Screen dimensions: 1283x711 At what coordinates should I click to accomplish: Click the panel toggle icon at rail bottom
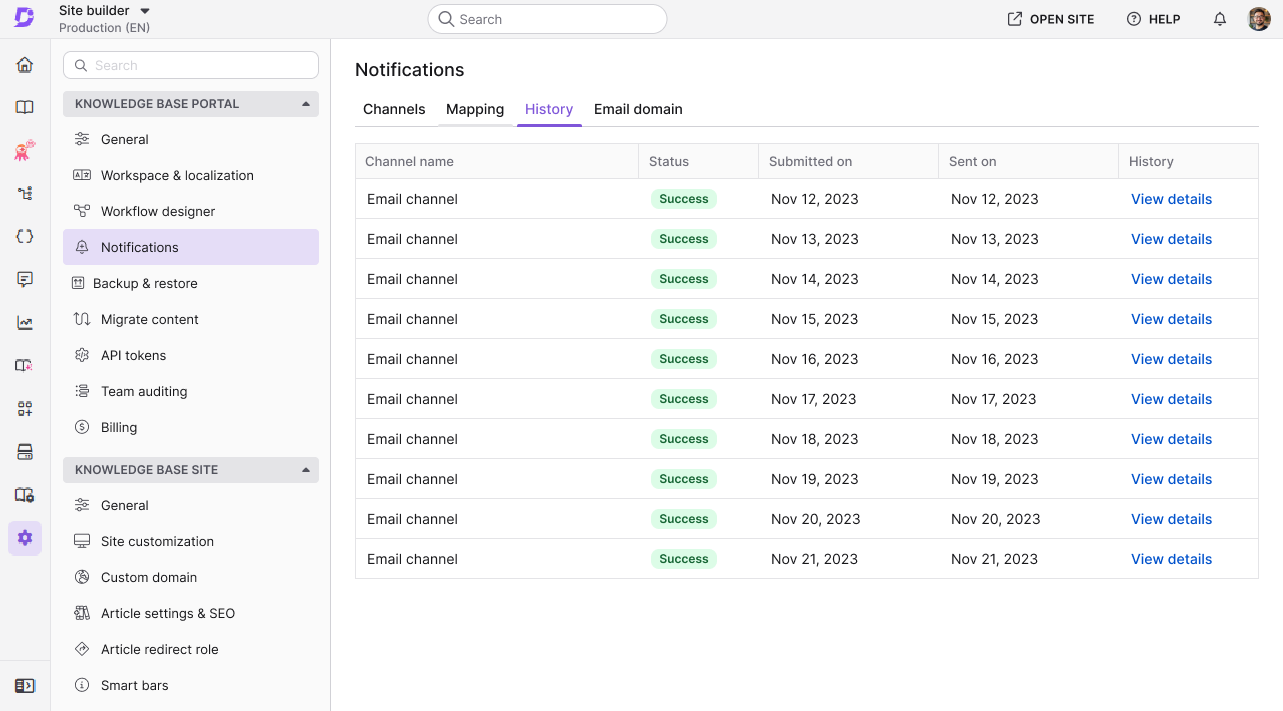[25, 686]
